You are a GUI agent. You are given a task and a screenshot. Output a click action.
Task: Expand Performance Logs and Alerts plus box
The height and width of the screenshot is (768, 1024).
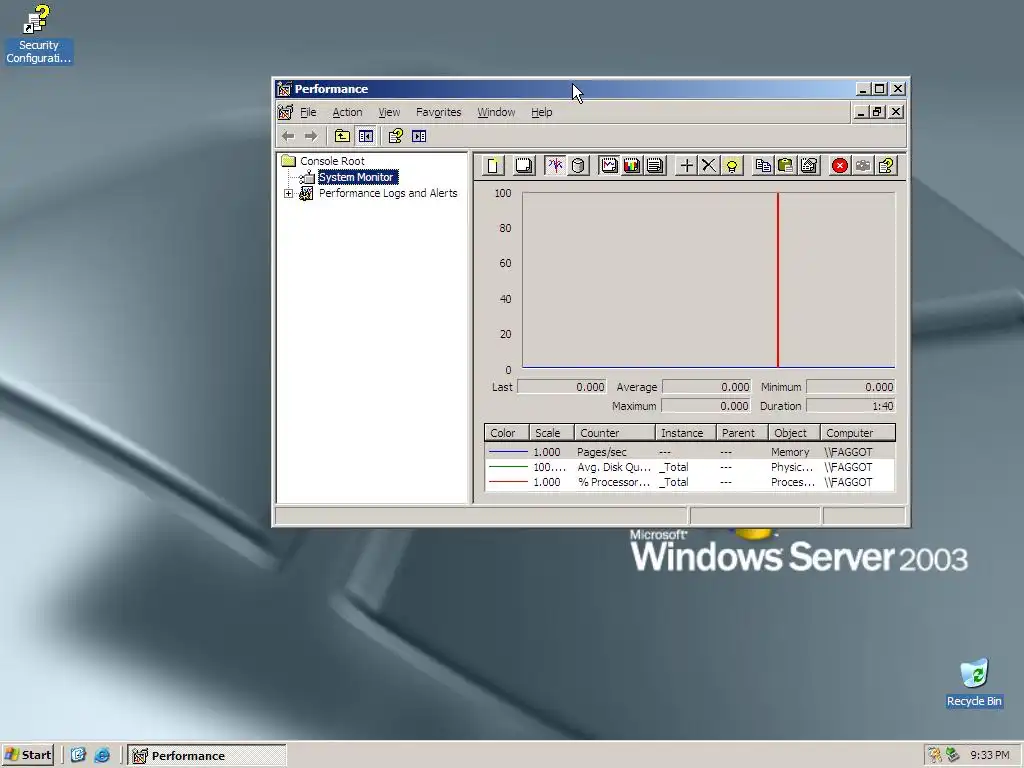coord(289,193)
